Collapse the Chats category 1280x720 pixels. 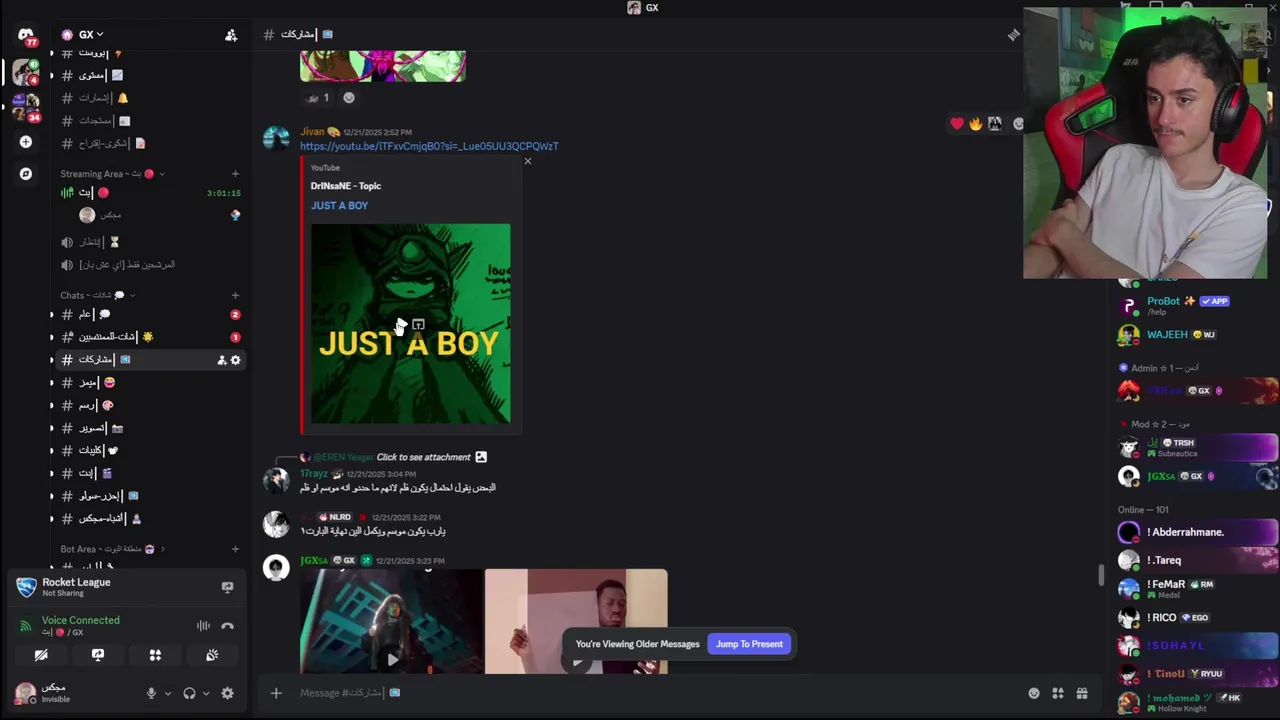pyautogui.click(x=97, y=295)
